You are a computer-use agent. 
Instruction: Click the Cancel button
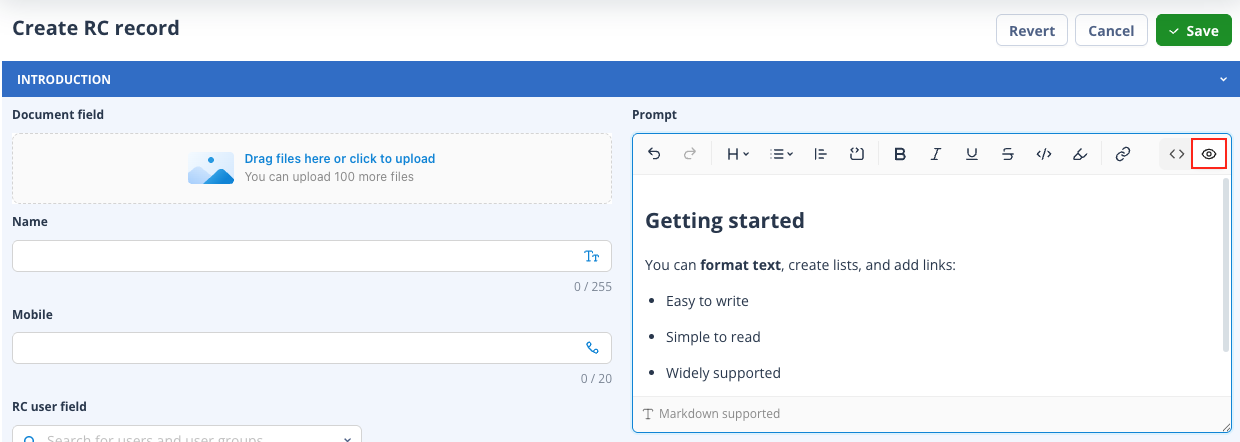pyautogui.click(x=1111, y=30)
